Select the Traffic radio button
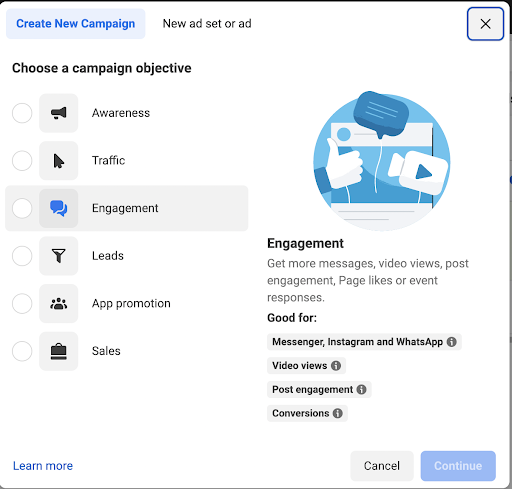Viewport: 512px width, 489px height. point(22,161)
